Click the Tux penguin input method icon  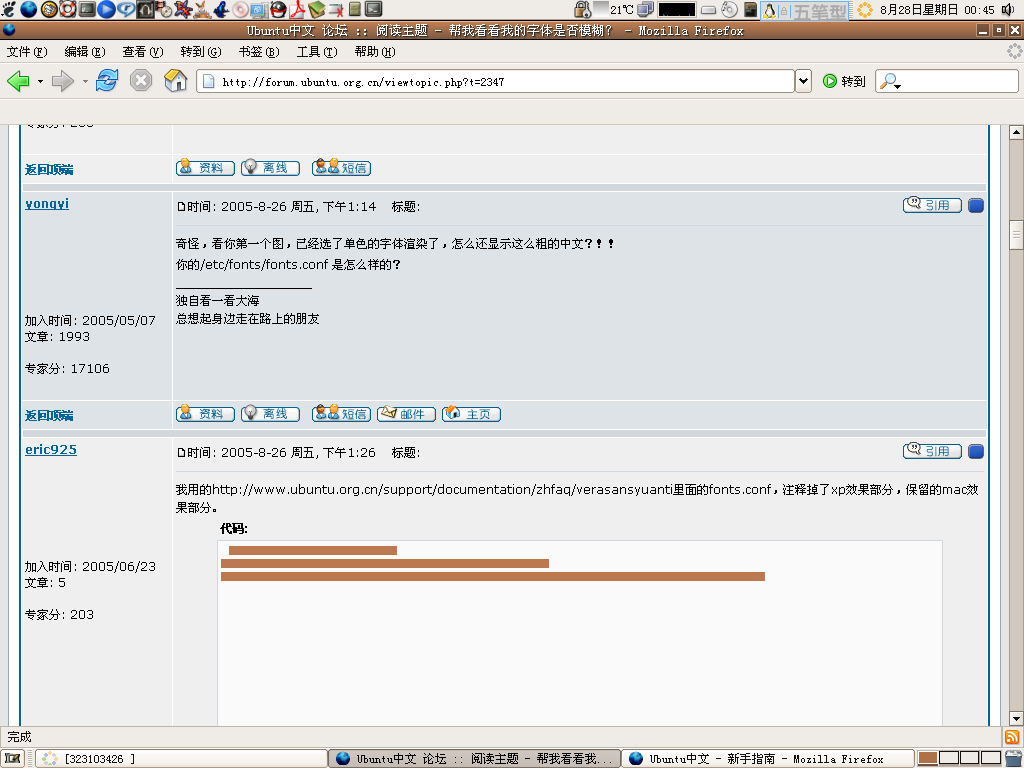tap(769, 10)
